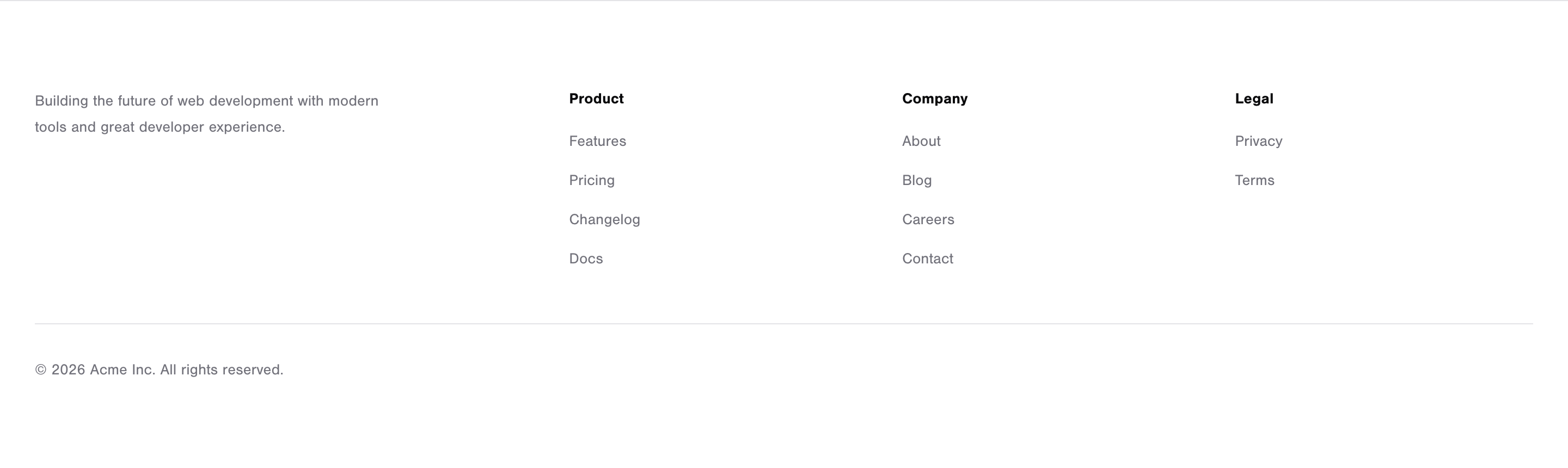View the Terms page
This screenshot has height=468, width=1568.
tap(1254, 180)
